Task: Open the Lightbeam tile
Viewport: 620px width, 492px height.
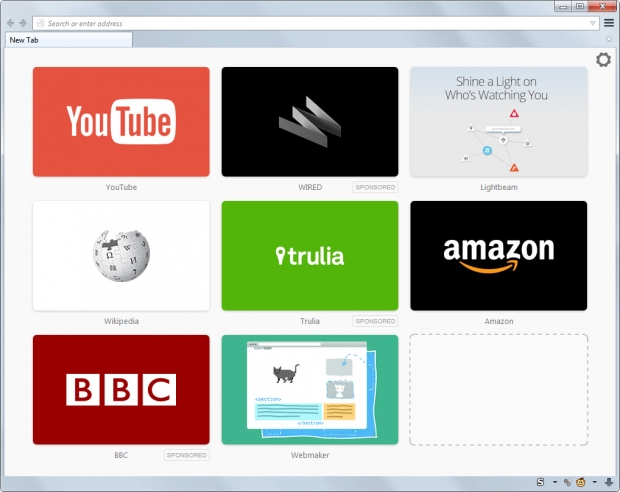Action: coord(499,122)
